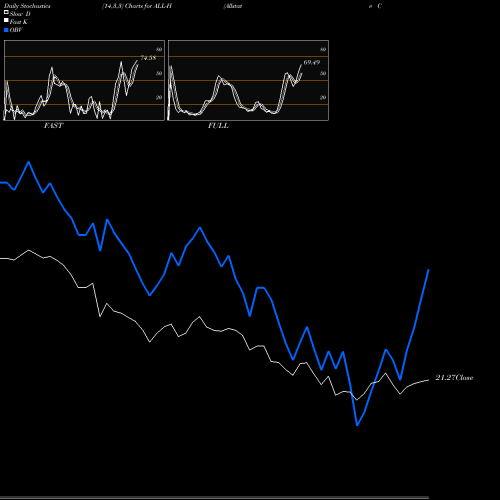The height and width of the screenshot is (500, 500).
Task: Click the blue OBV legend square
Action: 6,30
